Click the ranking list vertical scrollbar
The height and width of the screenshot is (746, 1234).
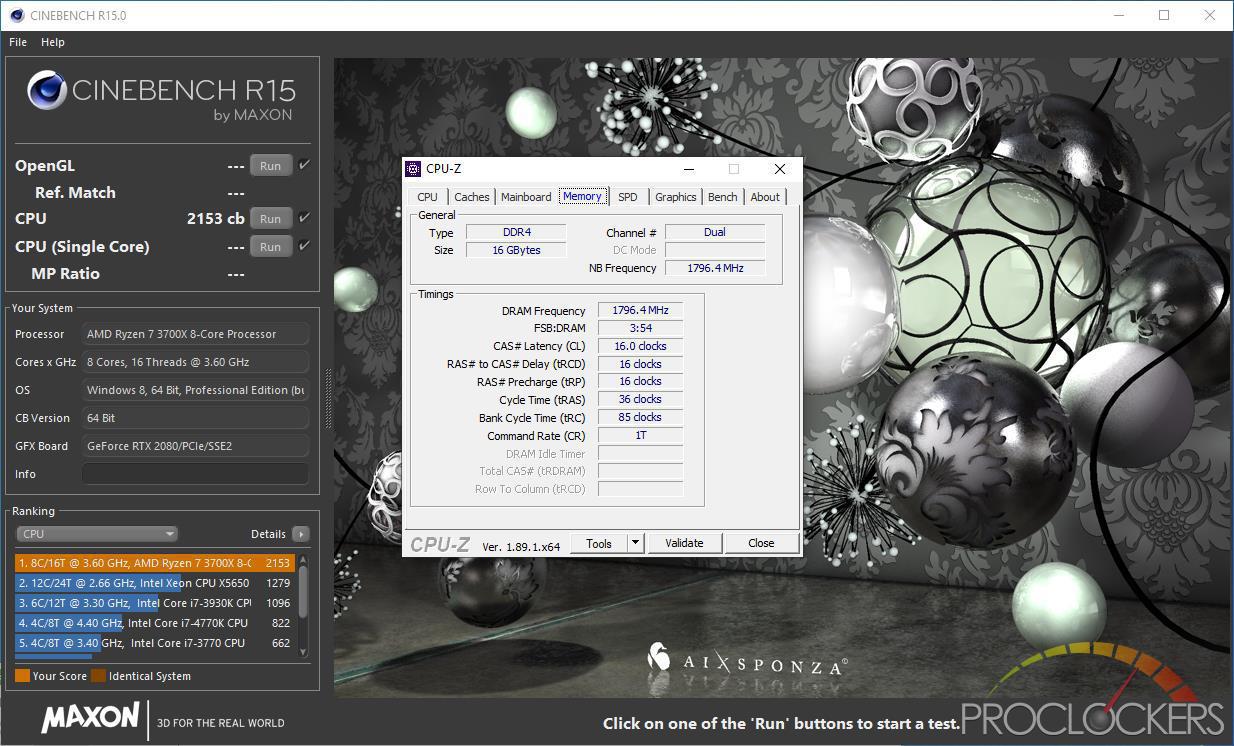tap(303, 606)
